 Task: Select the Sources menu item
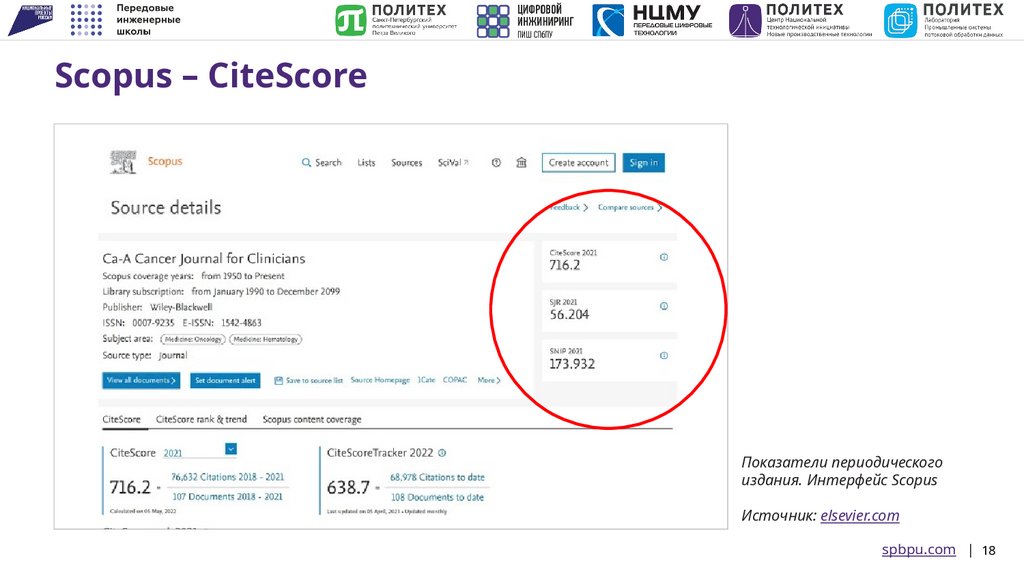coord(407,163)
